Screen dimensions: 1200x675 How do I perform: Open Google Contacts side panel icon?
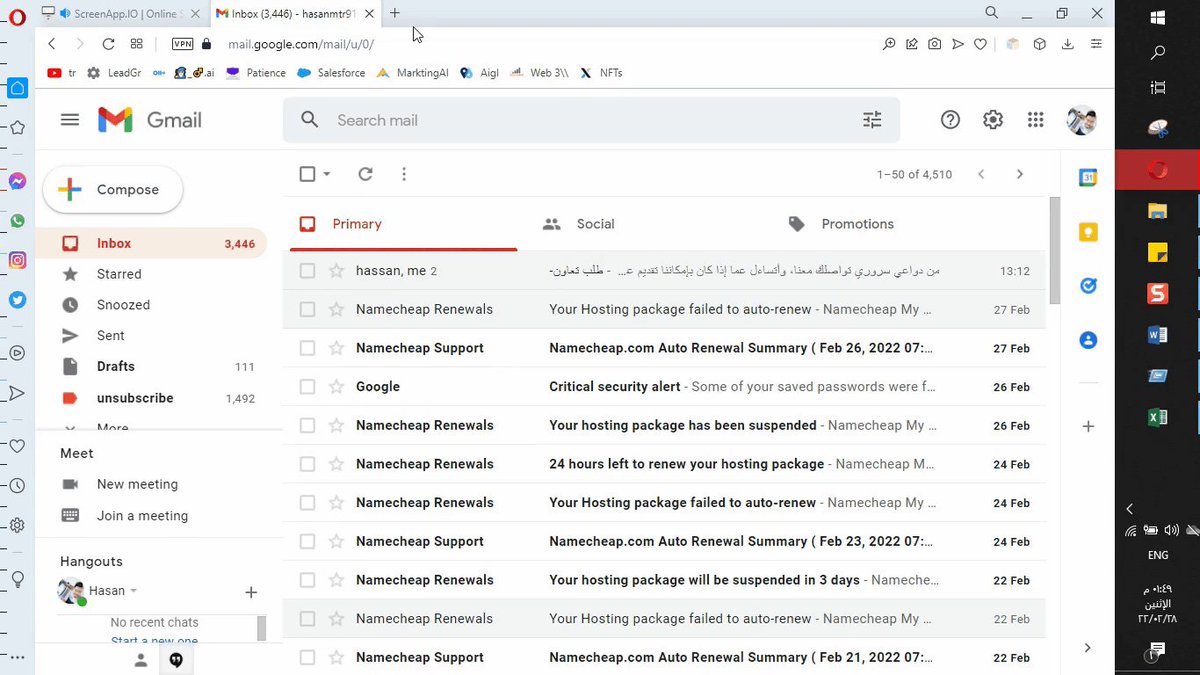(1088, 340)
